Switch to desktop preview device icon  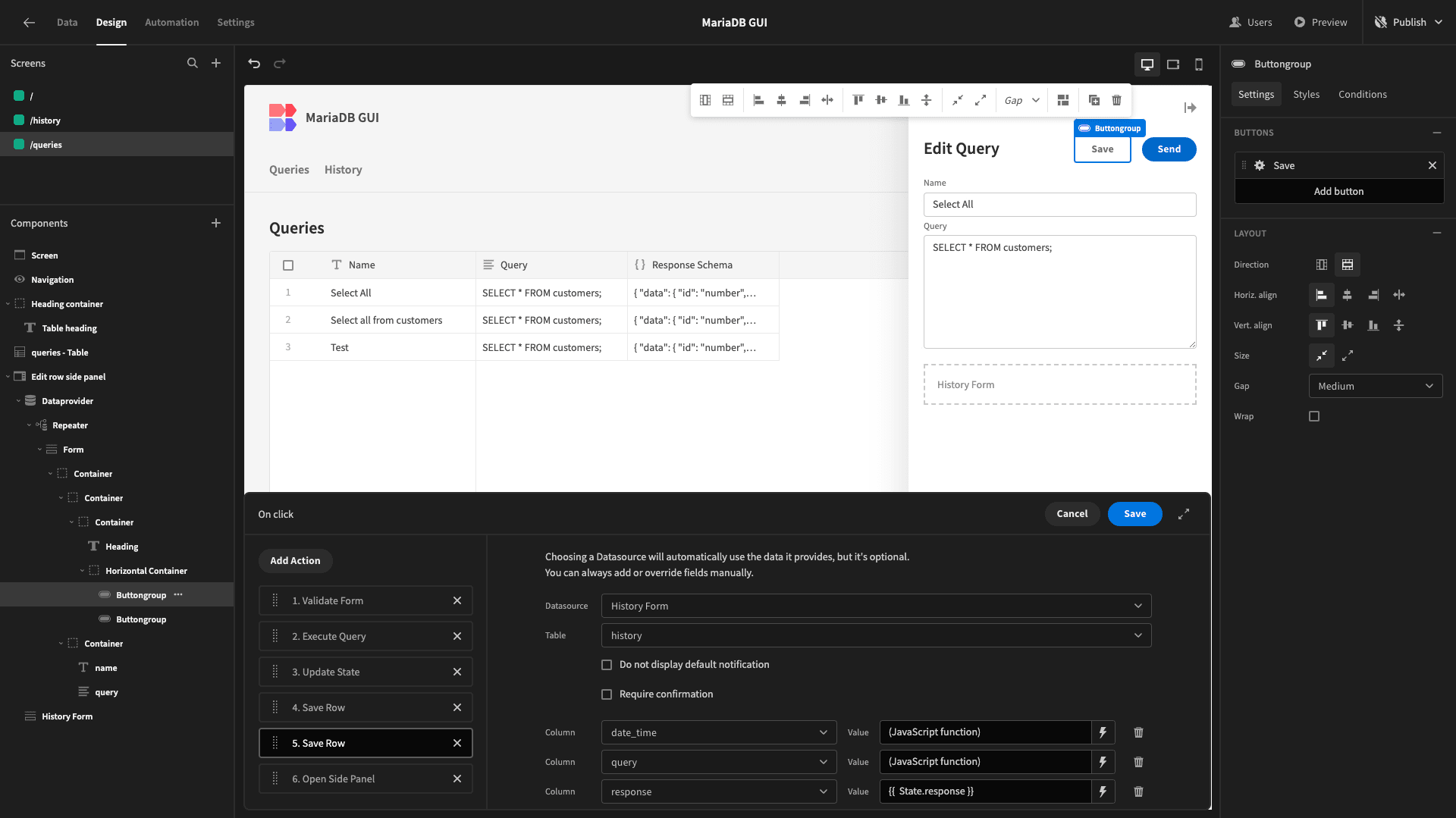pyautogui.click(x=1147, y=64)
